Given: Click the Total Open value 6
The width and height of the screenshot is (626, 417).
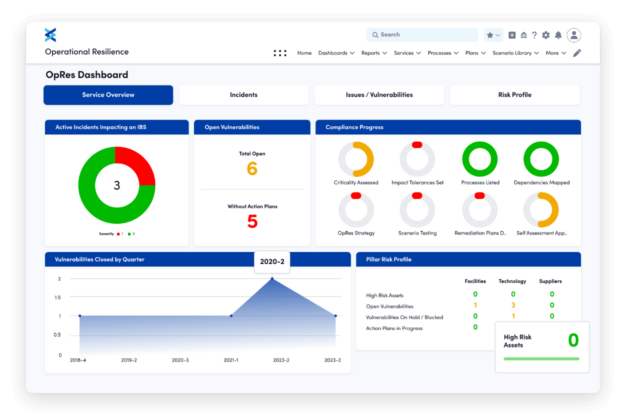Looking at the screenshot, I should (252, 169).
